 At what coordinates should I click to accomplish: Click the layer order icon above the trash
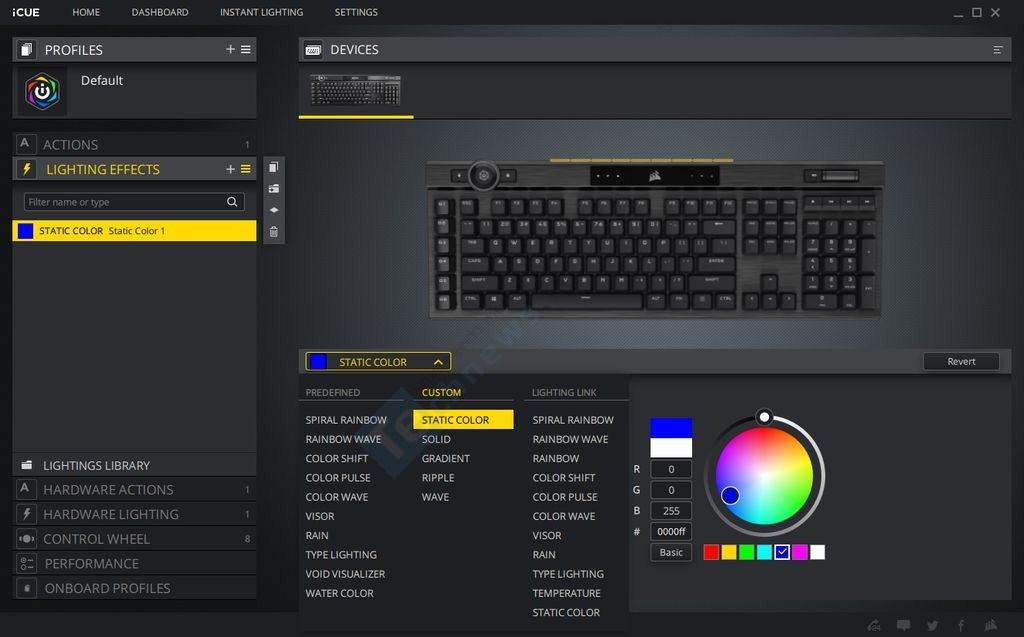pyautogui.click(x=274, y=210)
